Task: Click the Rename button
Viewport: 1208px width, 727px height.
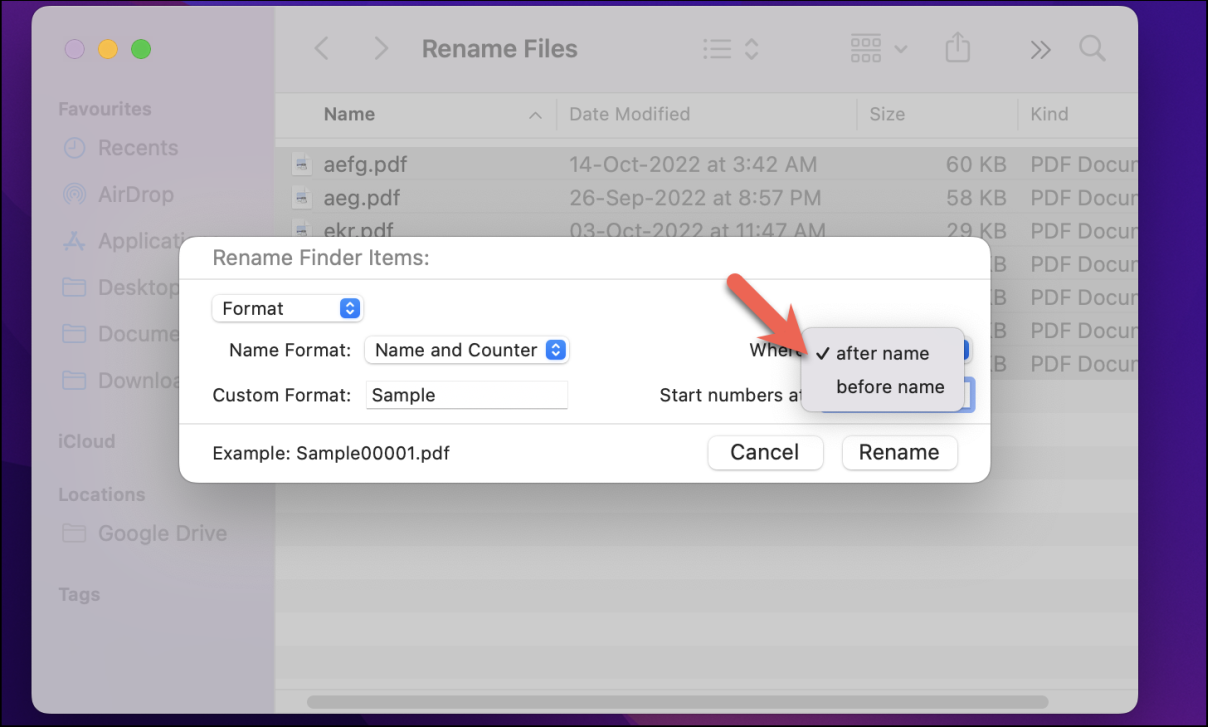Action: 899,452
